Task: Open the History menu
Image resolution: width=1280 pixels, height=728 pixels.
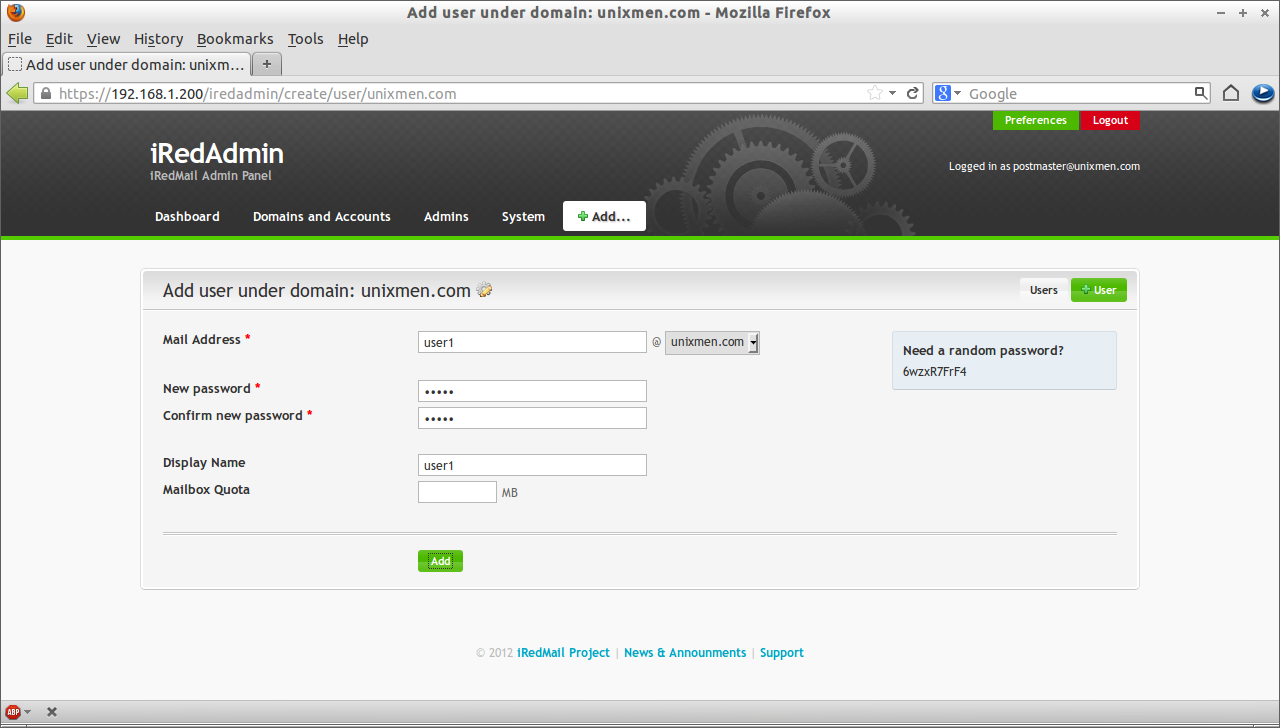Action: pos(158,39)
